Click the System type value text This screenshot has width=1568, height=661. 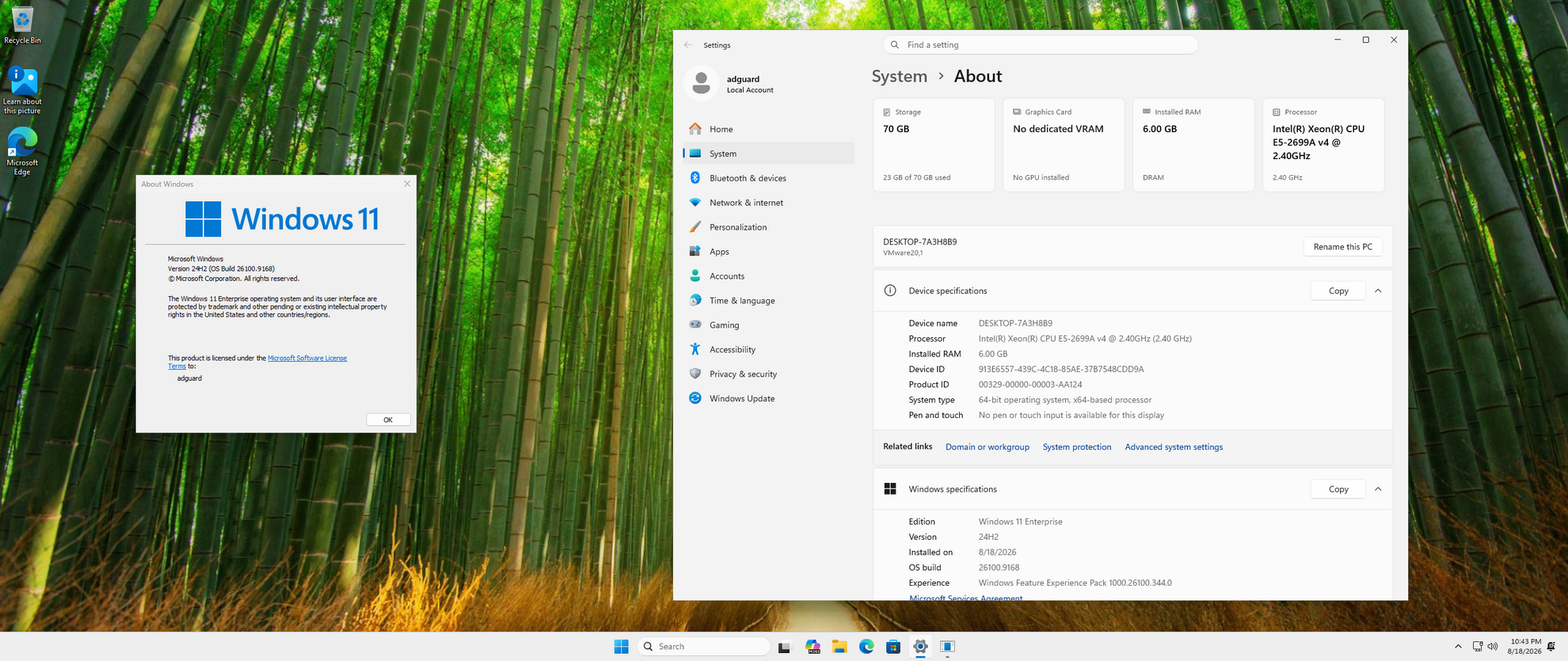[x=1065, y=401]
